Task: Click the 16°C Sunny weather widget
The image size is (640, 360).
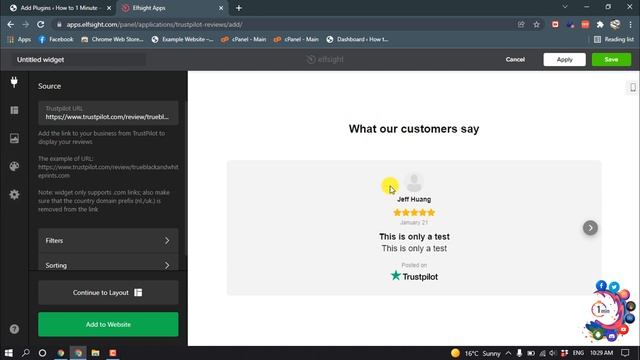Action: coord(476,353)
